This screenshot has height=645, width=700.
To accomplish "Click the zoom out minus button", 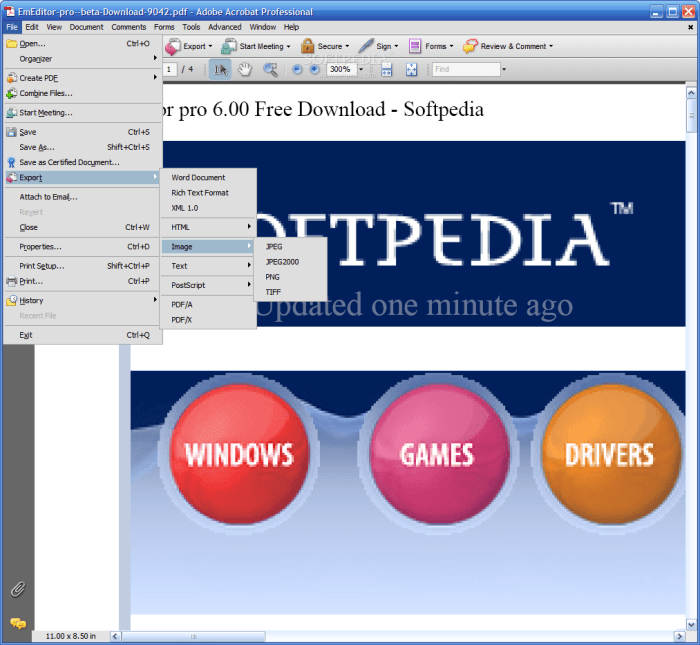I will [x=297, y=69].
